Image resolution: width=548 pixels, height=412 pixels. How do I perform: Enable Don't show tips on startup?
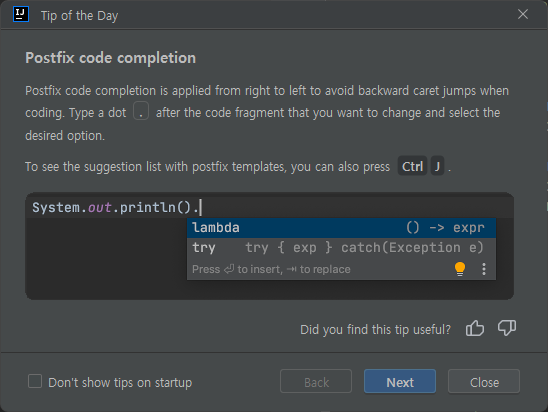[35, 381]
